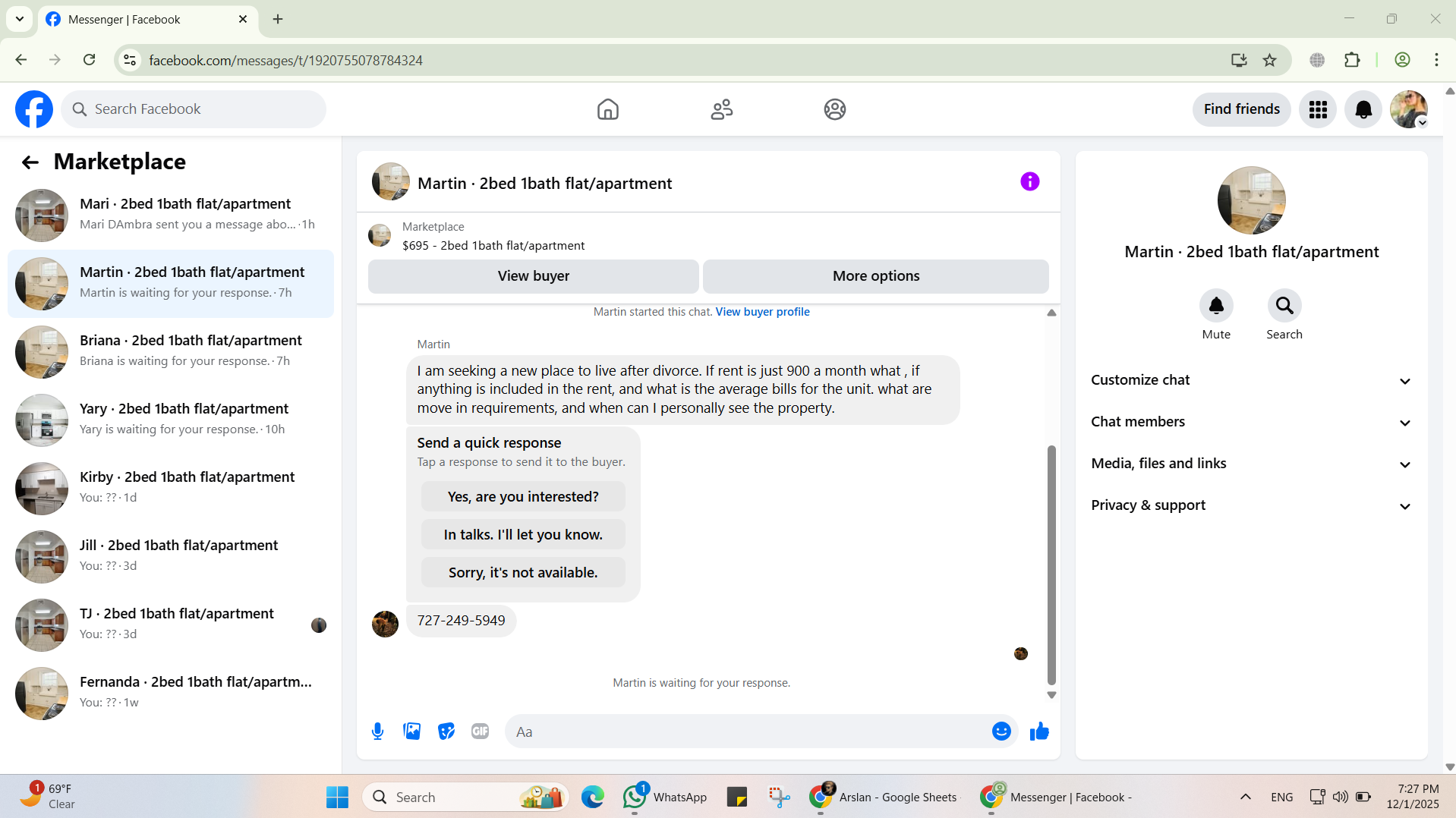Image resolution: width=1456 pixels, height=818 pixels.
Task: Open Mari's 2bed 1bath chat
Action: click(x=171, y=216)
